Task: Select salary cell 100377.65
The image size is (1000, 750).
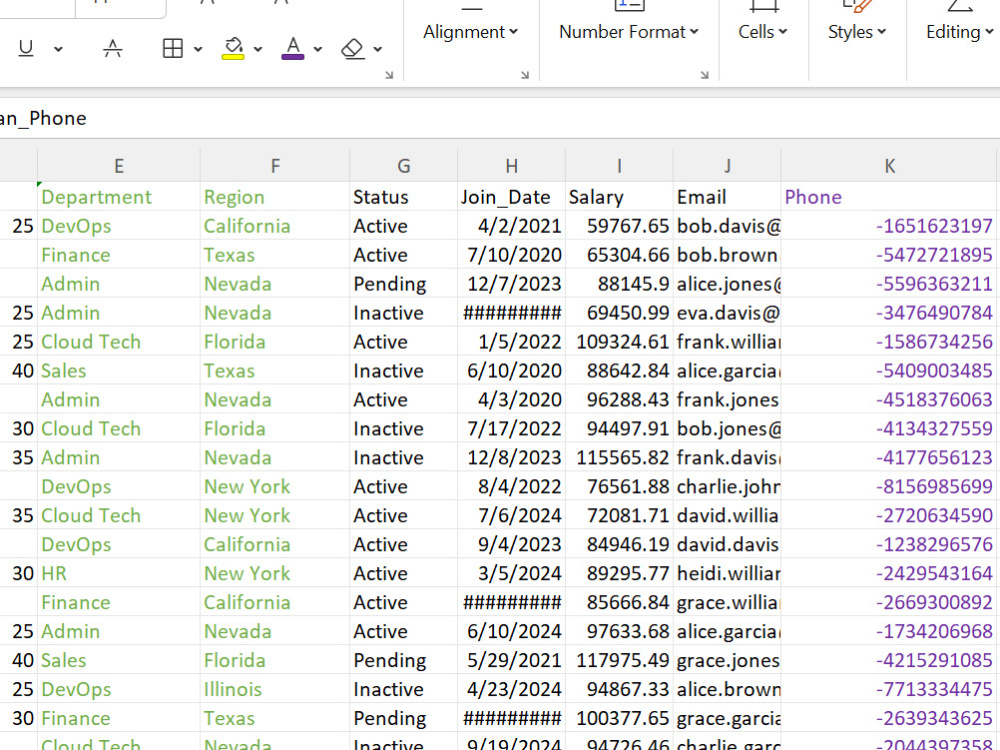Action: pos(619,719)
